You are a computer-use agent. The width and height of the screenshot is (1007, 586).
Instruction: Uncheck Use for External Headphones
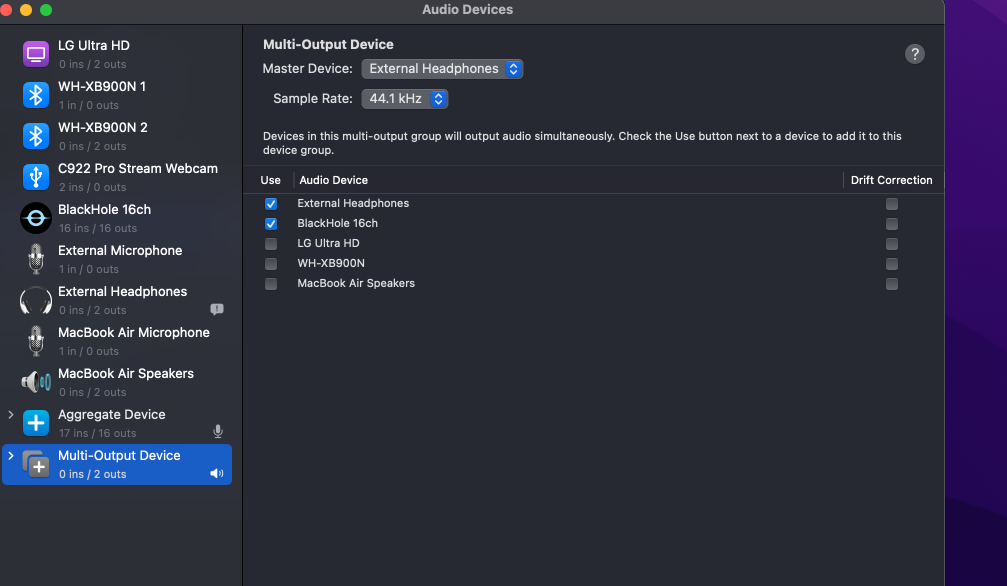271,204
